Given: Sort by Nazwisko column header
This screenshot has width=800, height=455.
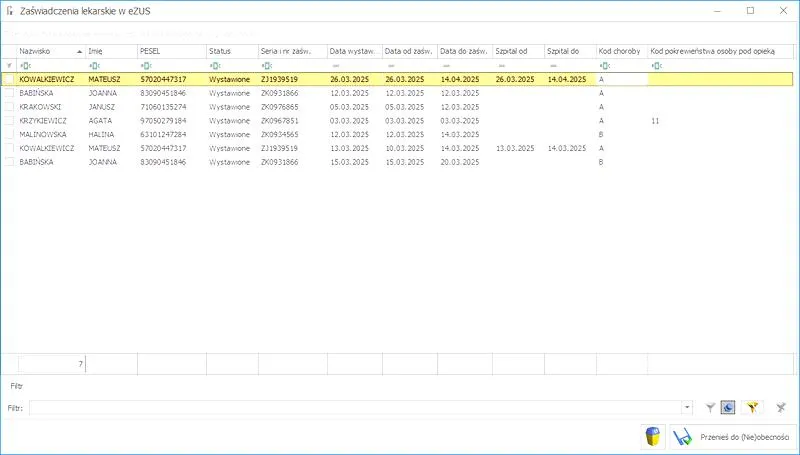Looking at the screenshot, I should [x=51, y=51].
